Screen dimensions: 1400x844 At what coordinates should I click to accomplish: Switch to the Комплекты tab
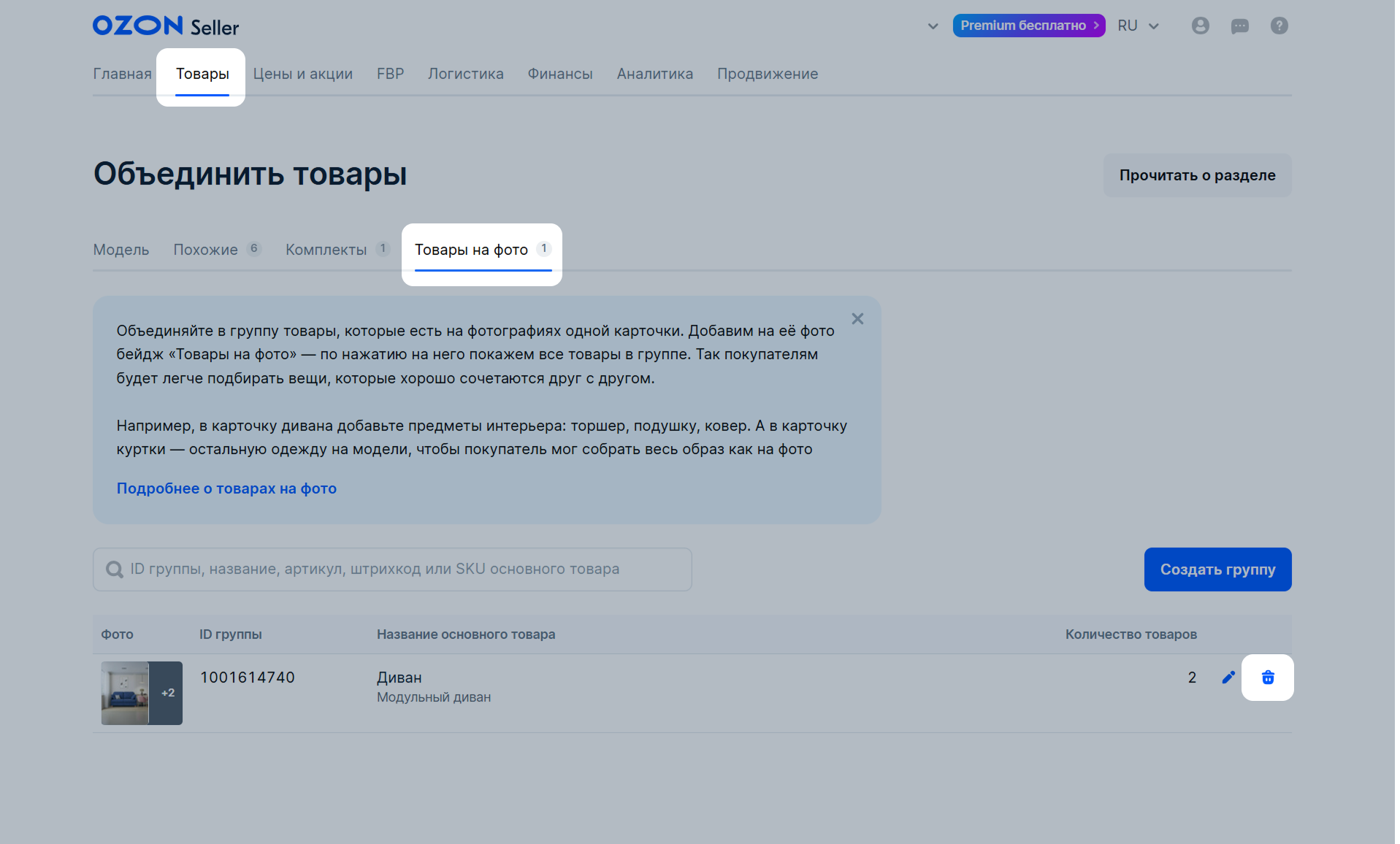pos(337,250)
